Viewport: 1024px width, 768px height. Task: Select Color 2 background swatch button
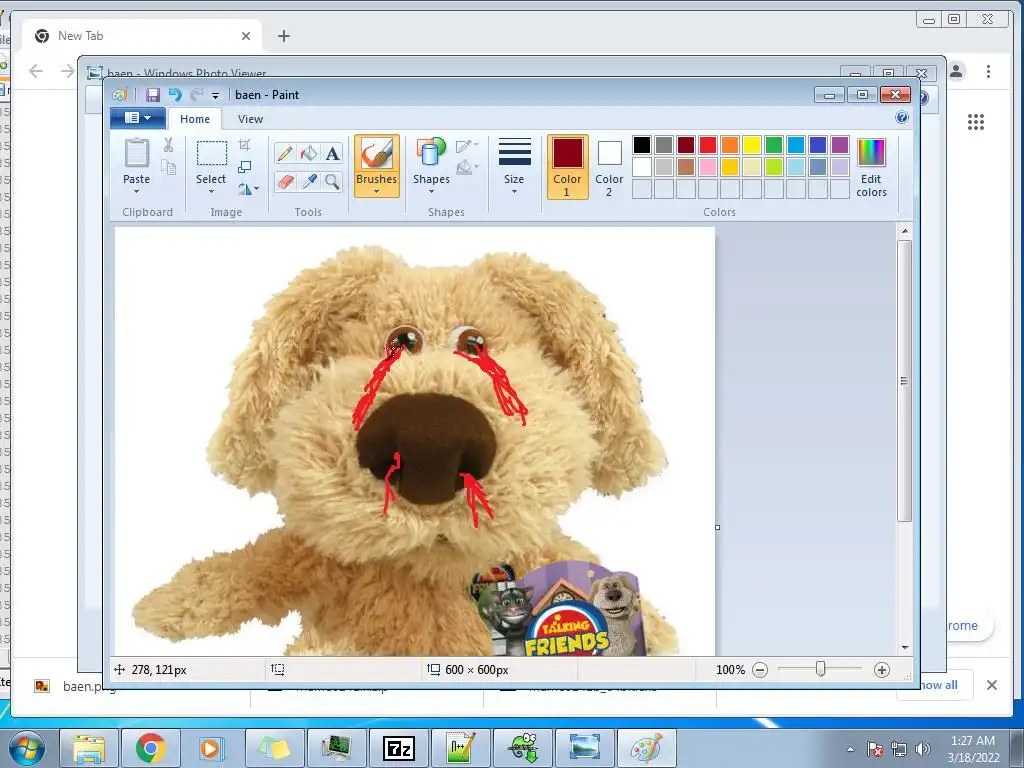(x=609, y=167)
